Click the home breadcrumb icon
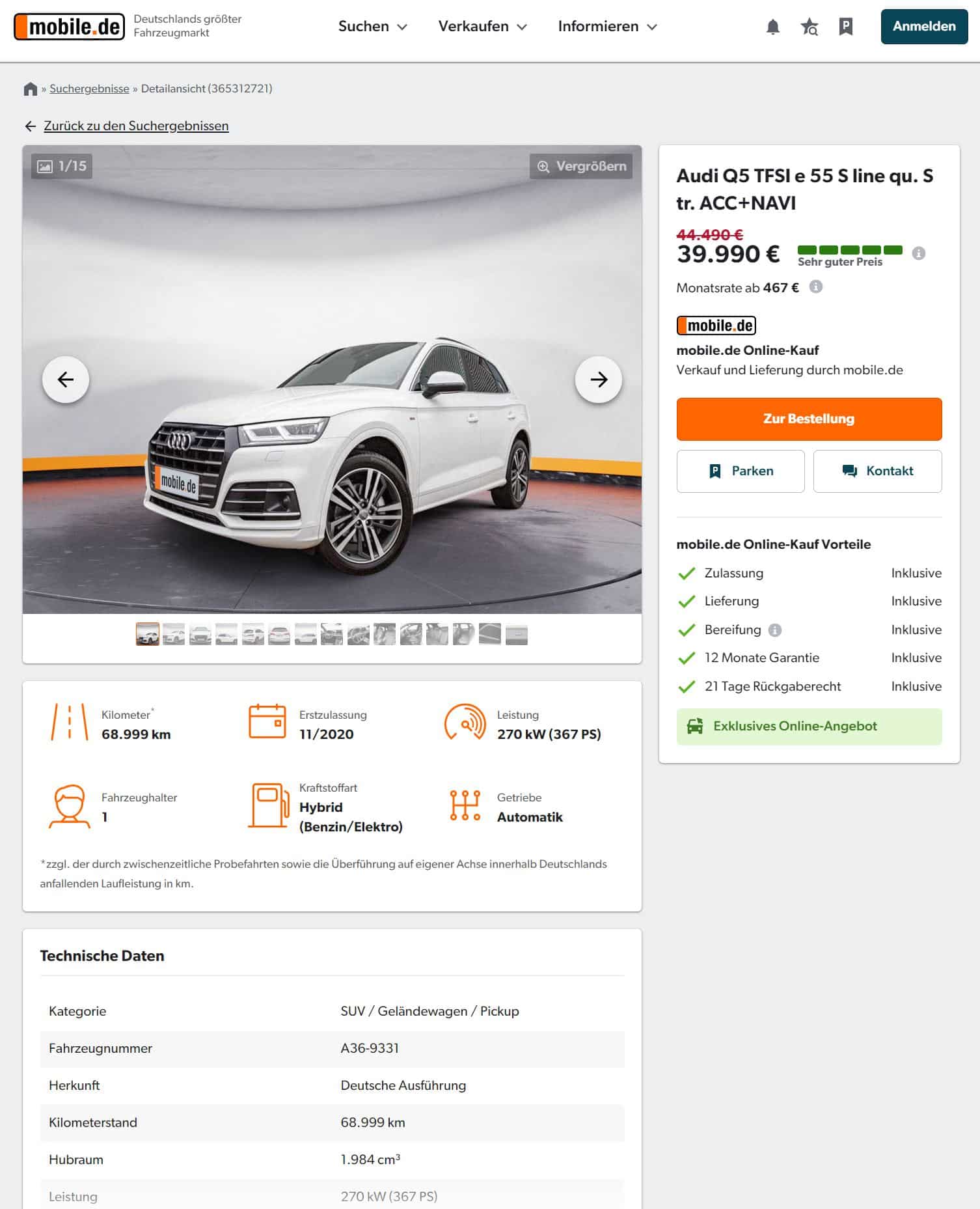 30,89
